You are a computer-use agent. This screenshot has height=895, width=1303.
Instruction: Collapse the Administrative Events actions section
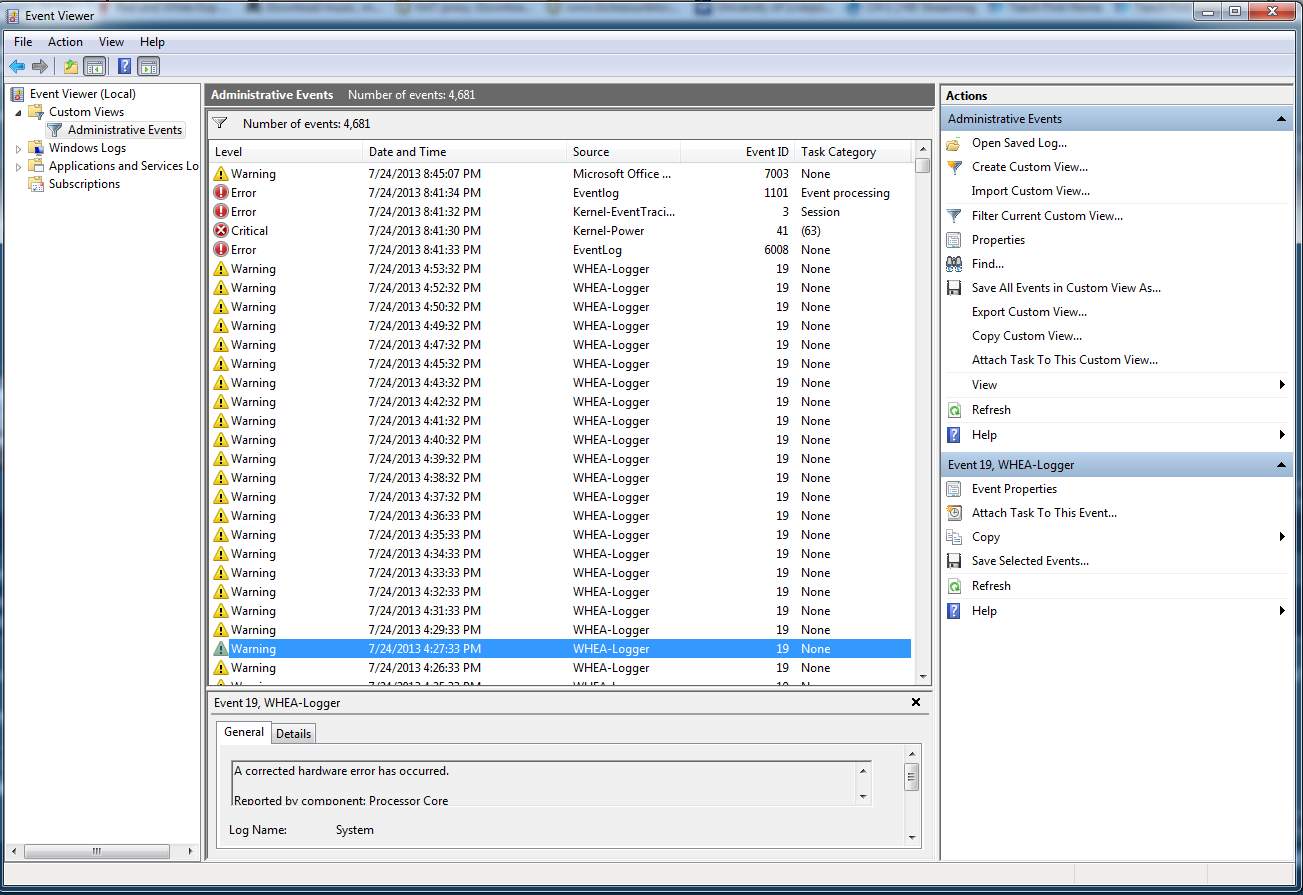(1281, 119)
